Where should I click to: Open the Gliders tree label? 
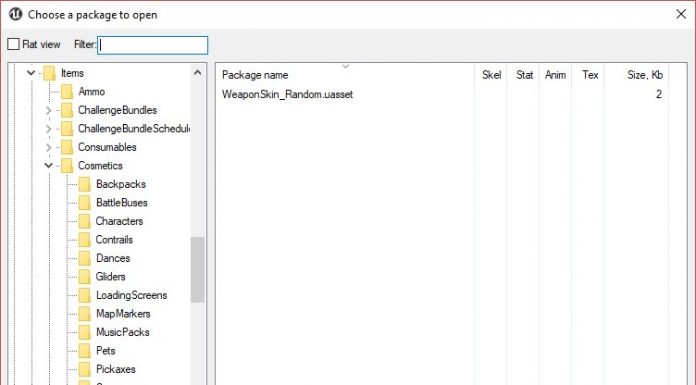(111, 277)
